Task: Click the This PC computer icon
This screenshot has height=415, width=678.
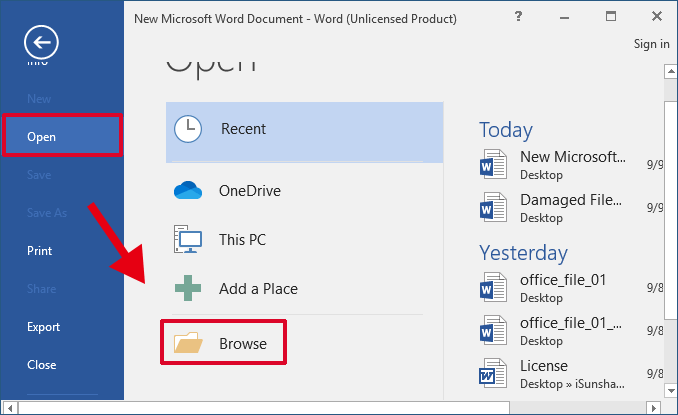Action: (188, 240)
